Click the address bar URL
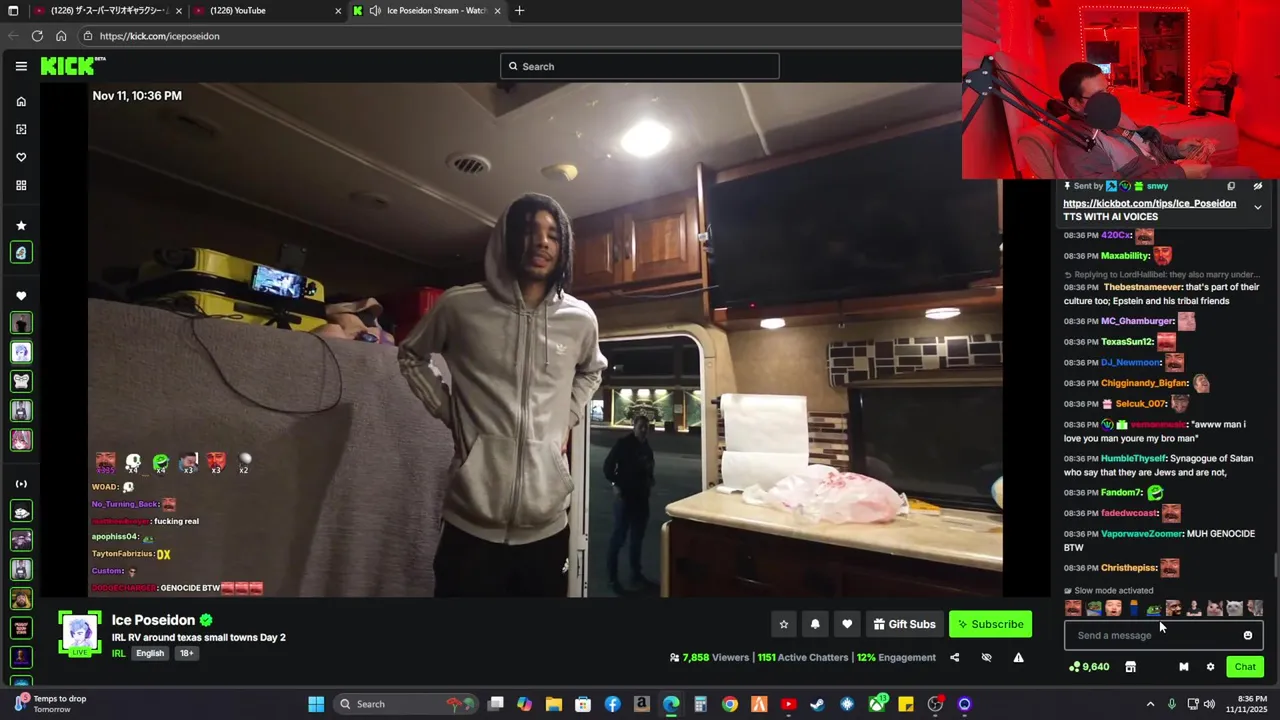This screenshot has width=1280, height=720. pyautogui.click(x=159, y=36)
